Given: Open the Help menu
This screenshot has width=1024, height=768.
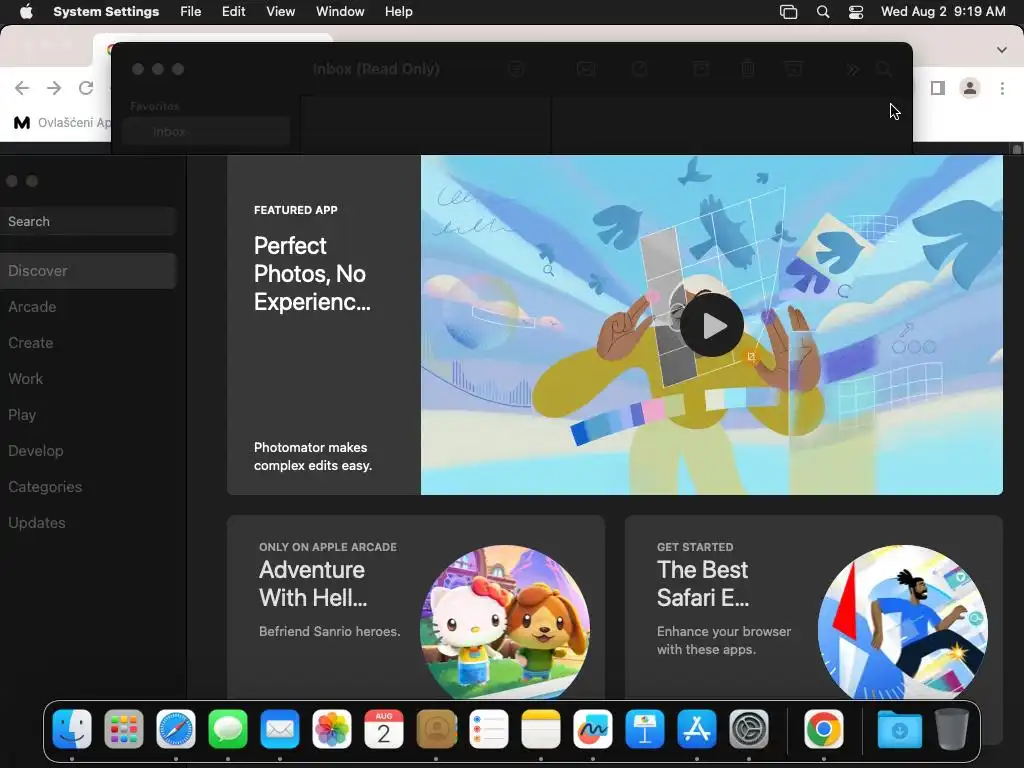Looking at the screenshot, I should [398, 12].
